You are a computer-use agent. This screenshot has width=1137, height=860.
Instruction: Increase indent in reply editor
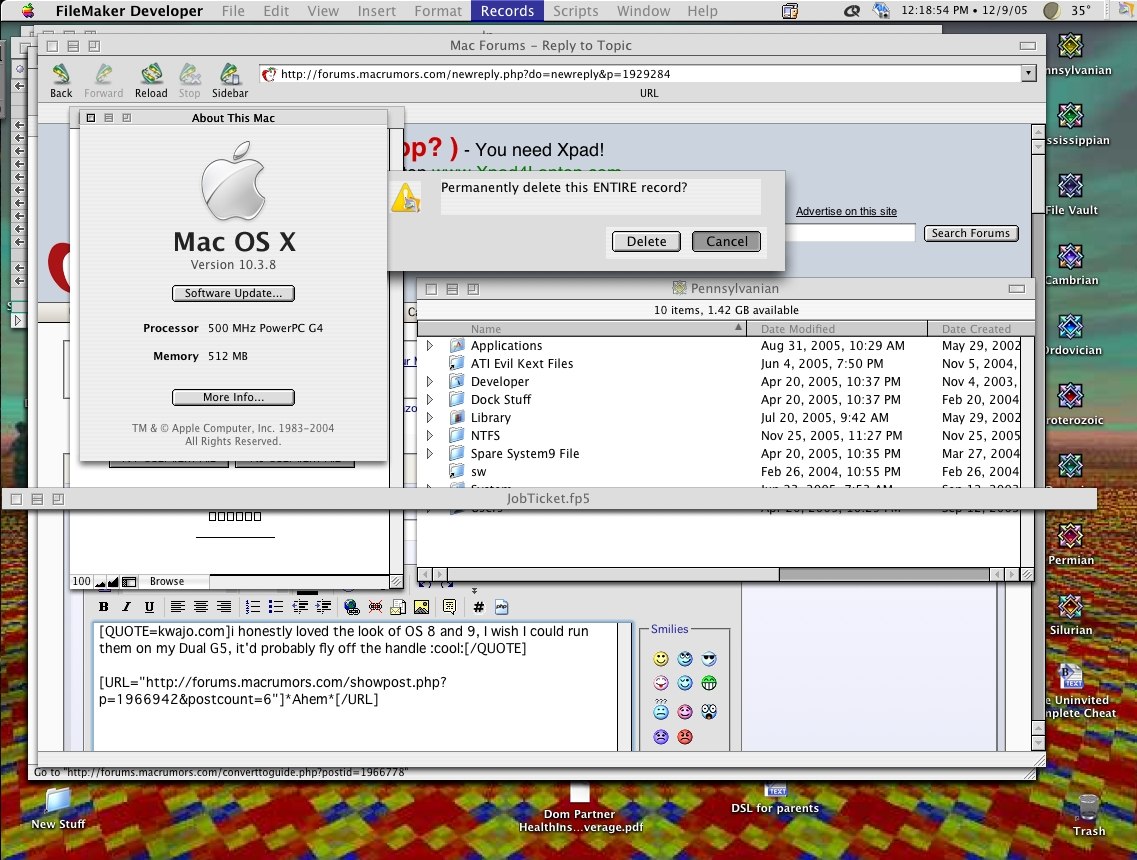tap(323, 607)
